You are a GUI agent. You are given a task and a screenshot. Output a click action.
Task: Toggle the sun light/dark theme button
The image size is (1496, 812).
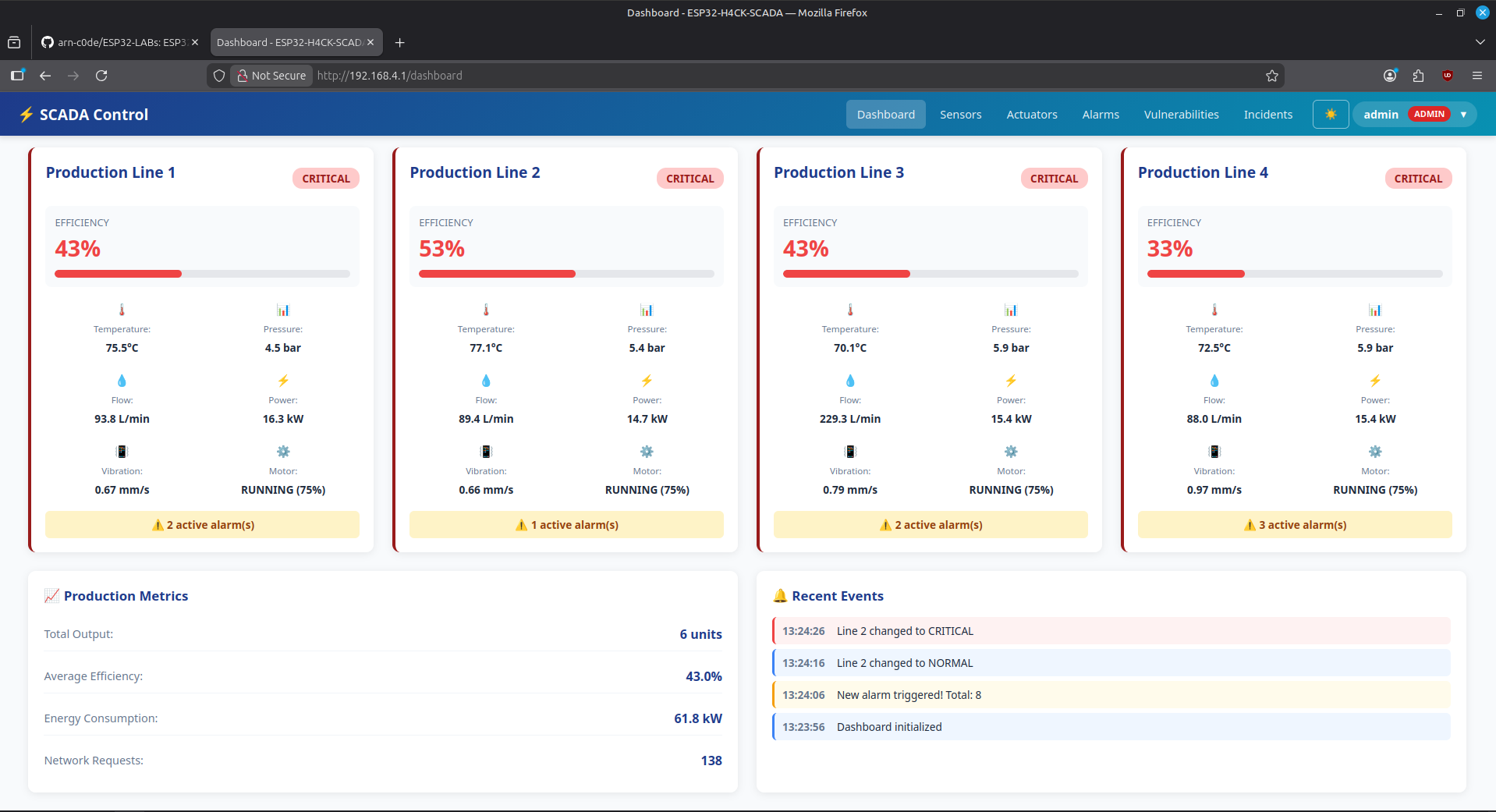1331,115
